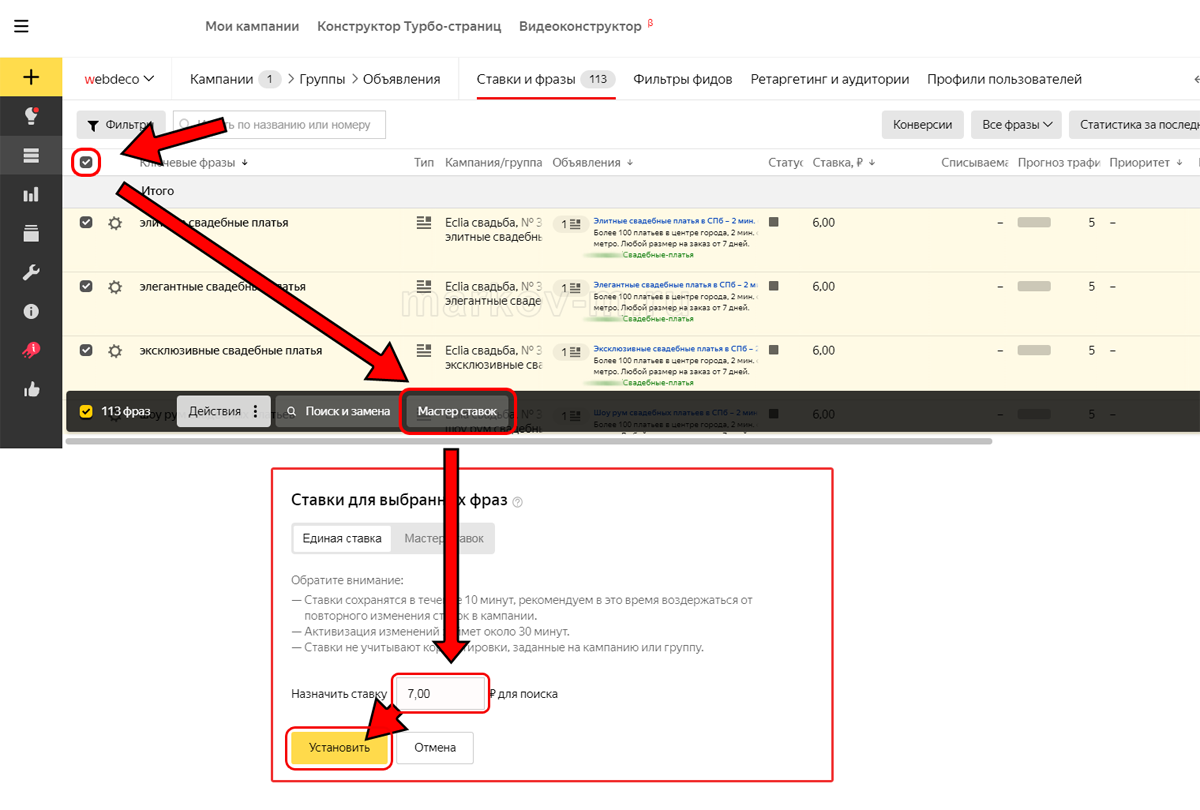Expand the webdeco account dropdown
This screenshot has width=1200, height=810.
pyautogui.click(x=119, y=79)
